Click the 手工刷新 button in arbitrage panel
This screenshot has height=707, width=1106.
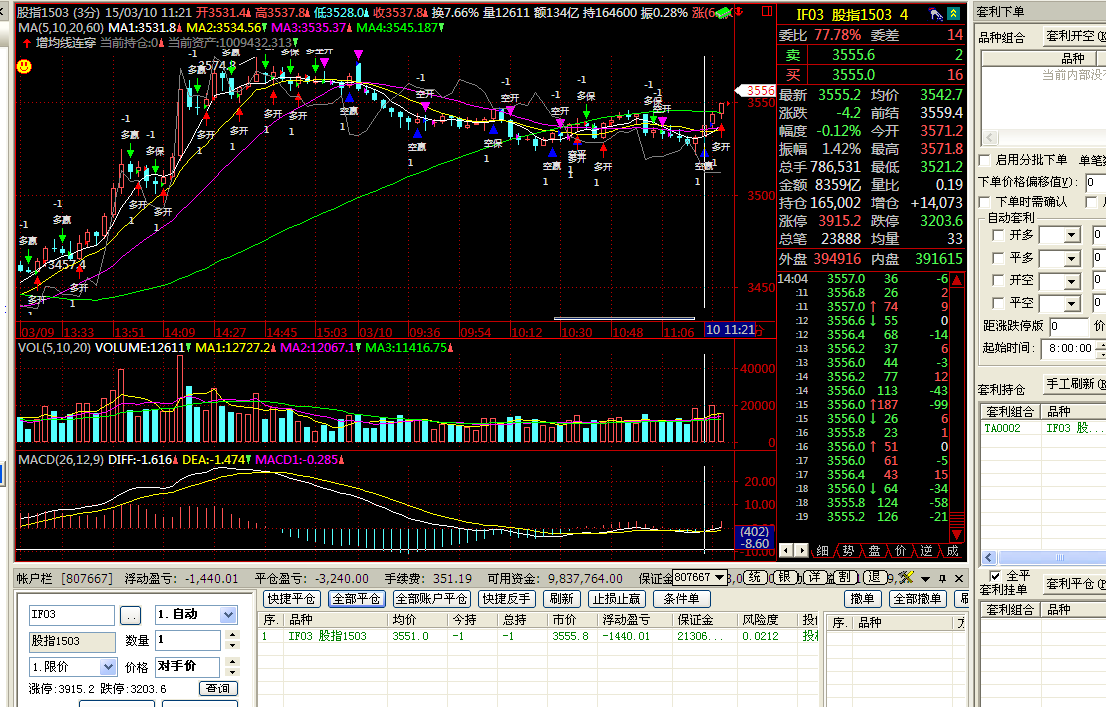pyautogui.click(x=1074, y=385)
